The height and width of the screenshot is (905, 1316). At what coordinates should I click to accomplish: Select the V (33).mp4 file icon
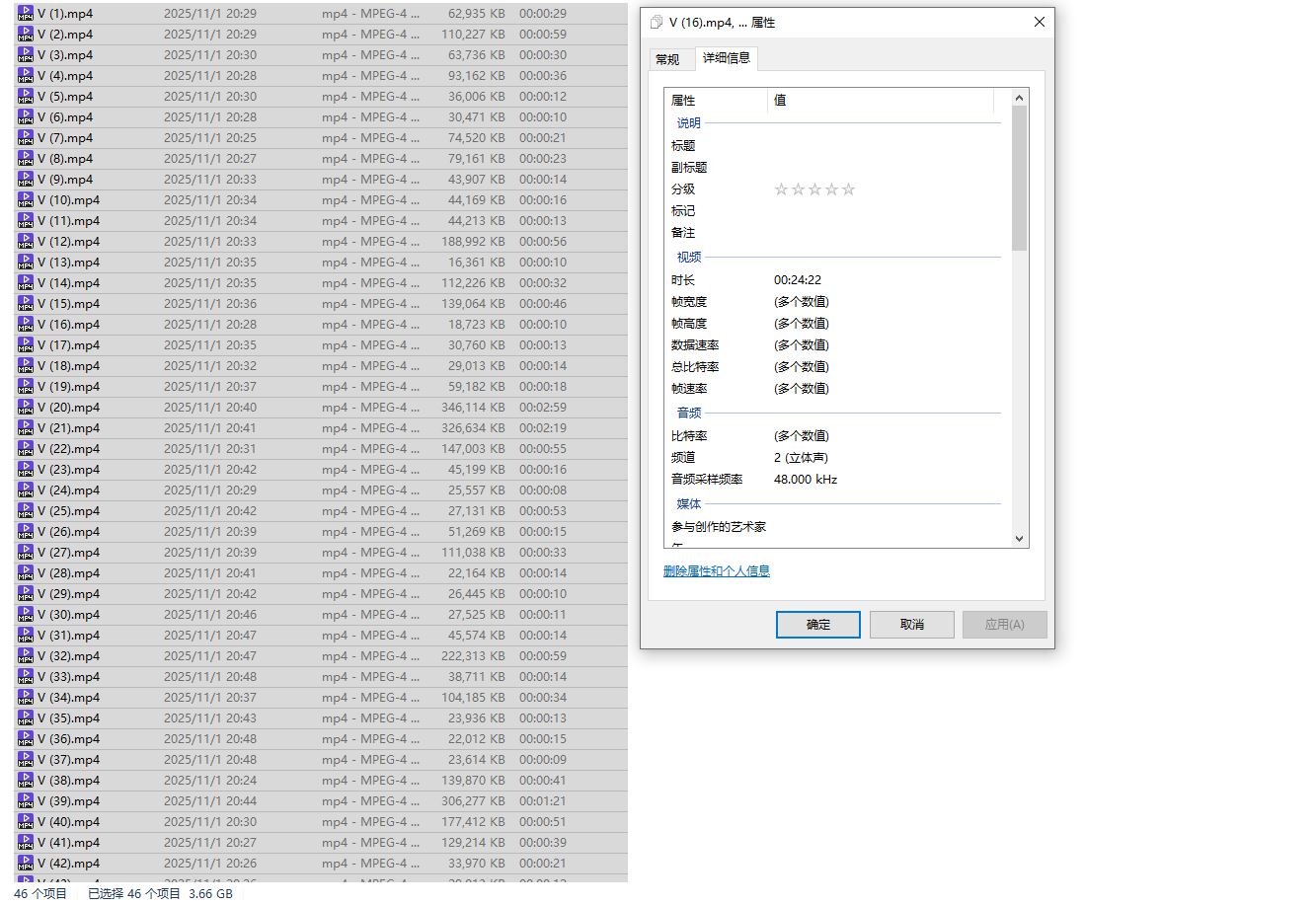pyautogui.click(x=26, y=677)
